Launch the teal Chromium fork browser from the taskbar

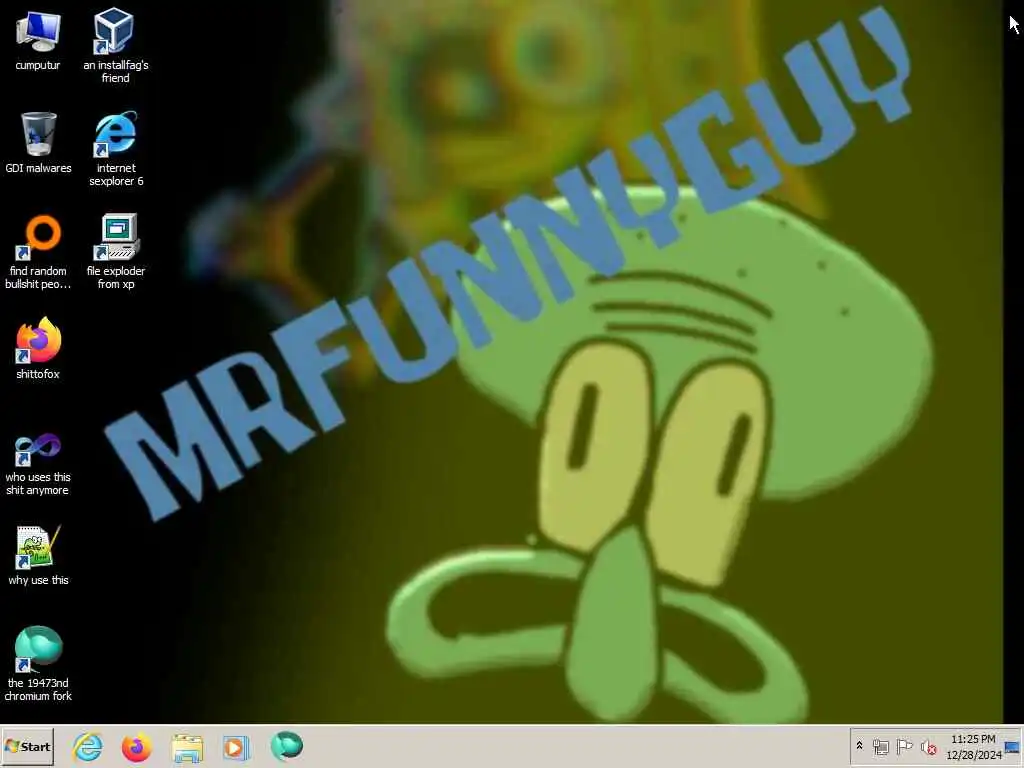point(287,746)
